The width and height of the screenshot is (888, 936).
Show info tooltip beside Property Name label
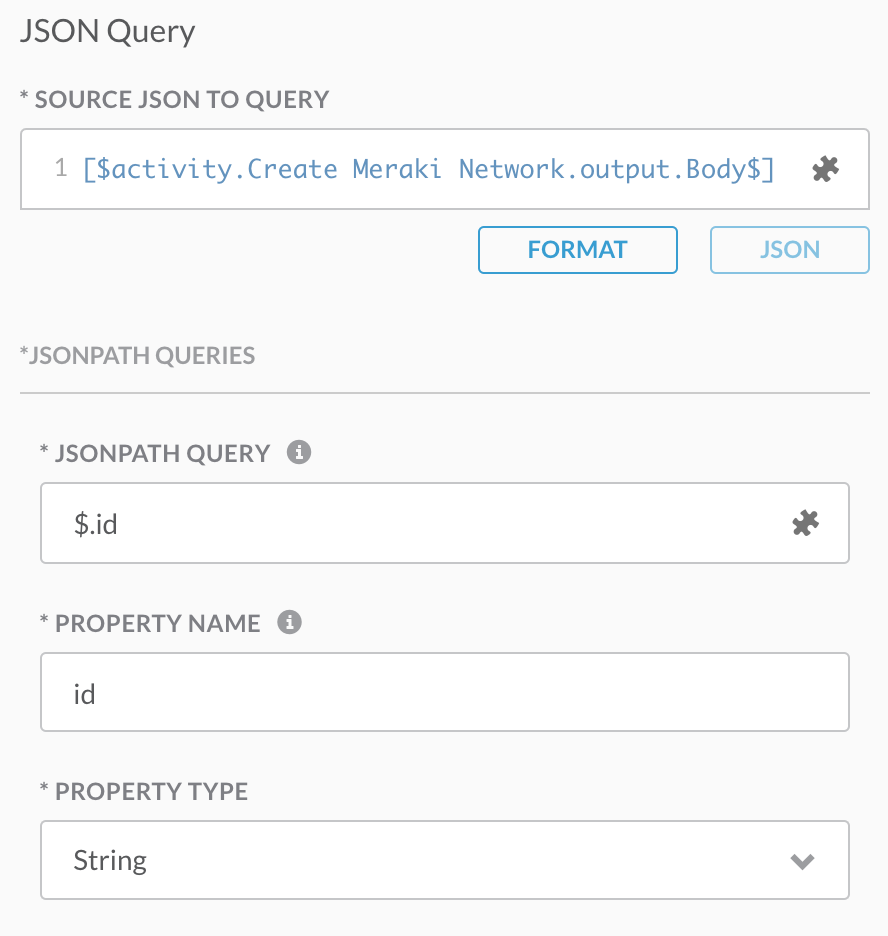click(x=288, y=622)
